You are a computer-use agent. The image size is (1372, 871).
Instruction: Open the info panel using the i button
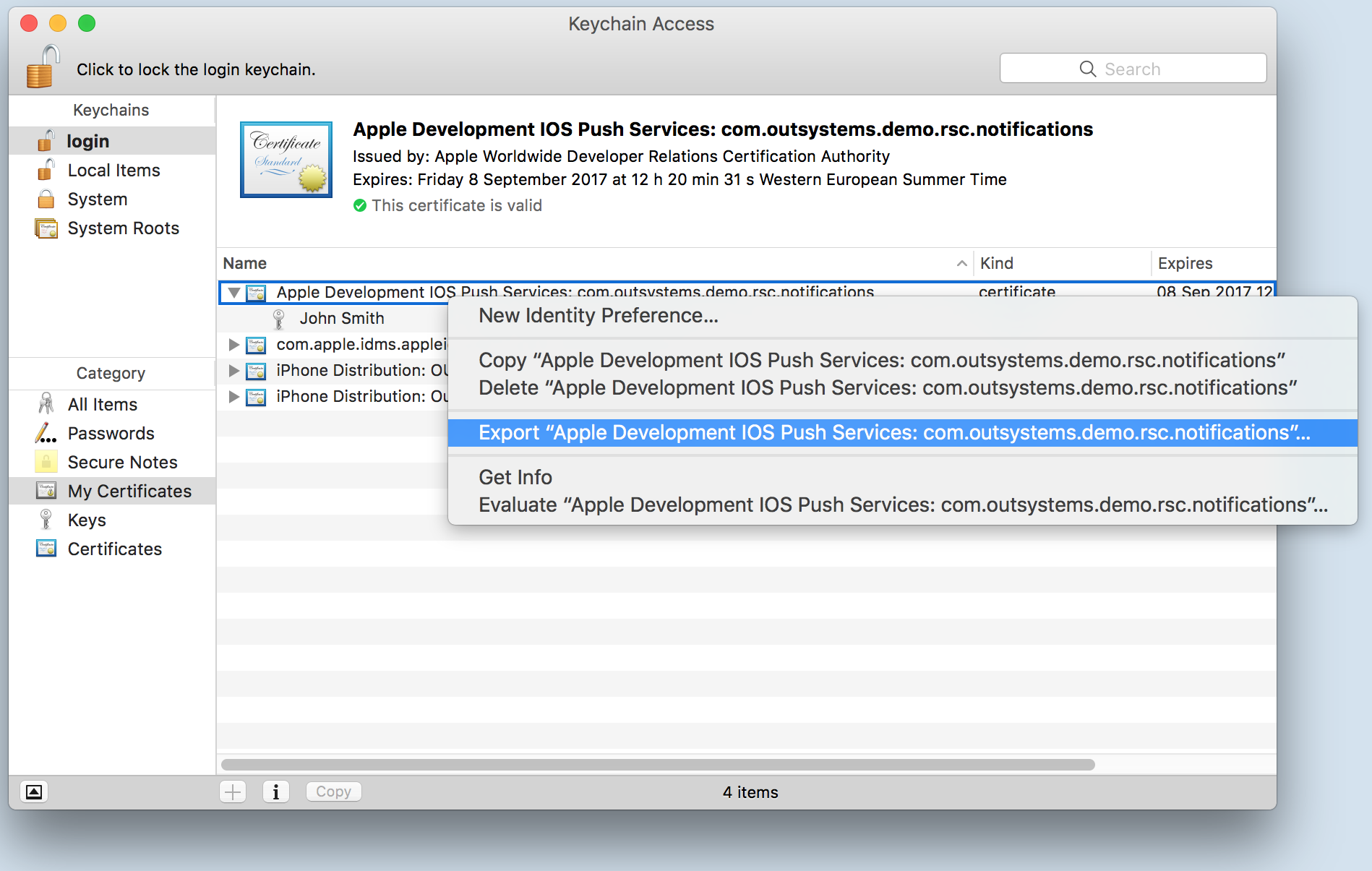[x=276, y=791]
